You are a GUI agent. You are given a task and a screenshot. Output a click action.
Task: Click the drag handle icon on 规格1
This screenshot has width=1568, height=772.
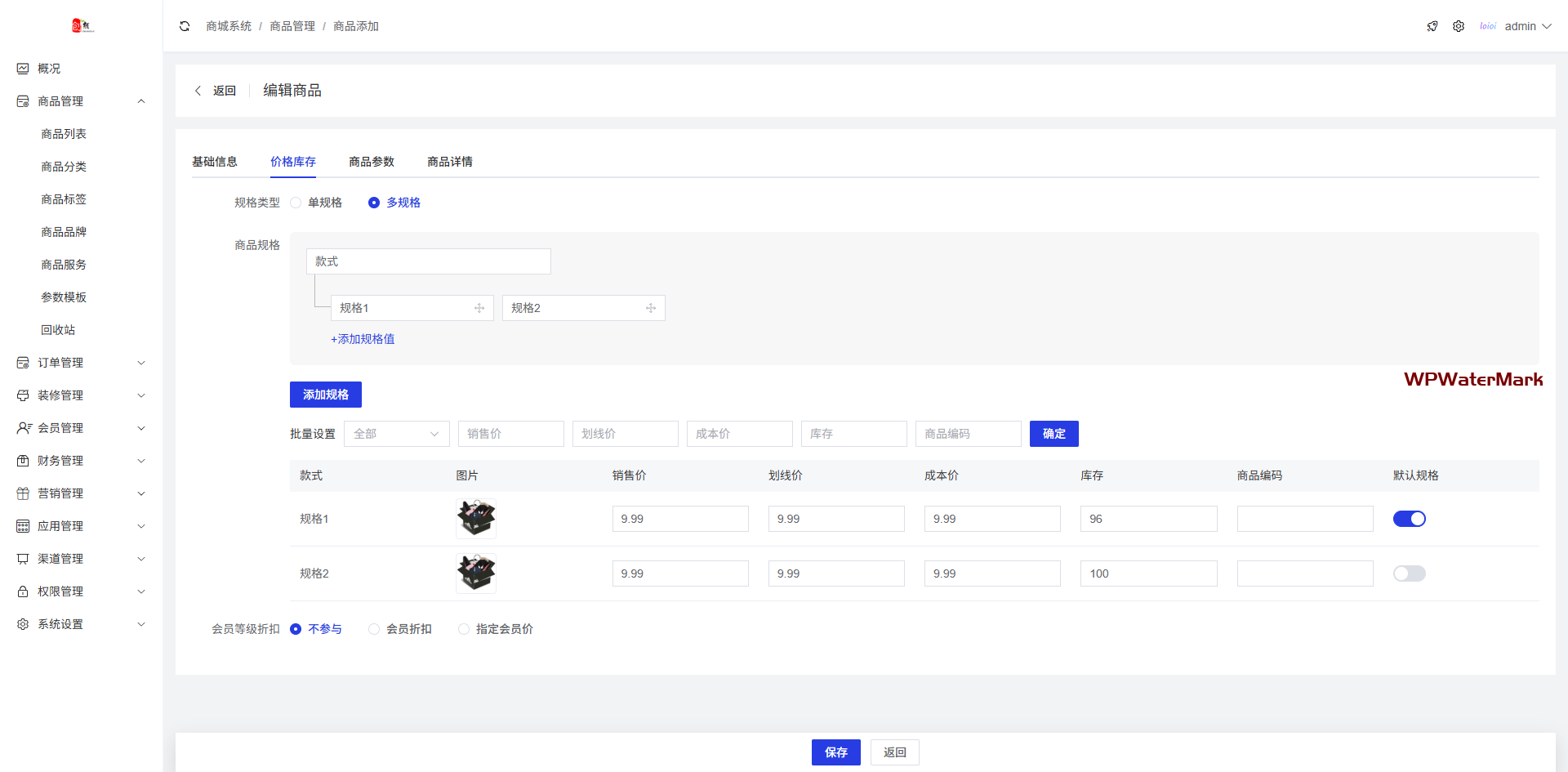click(479, 308)
